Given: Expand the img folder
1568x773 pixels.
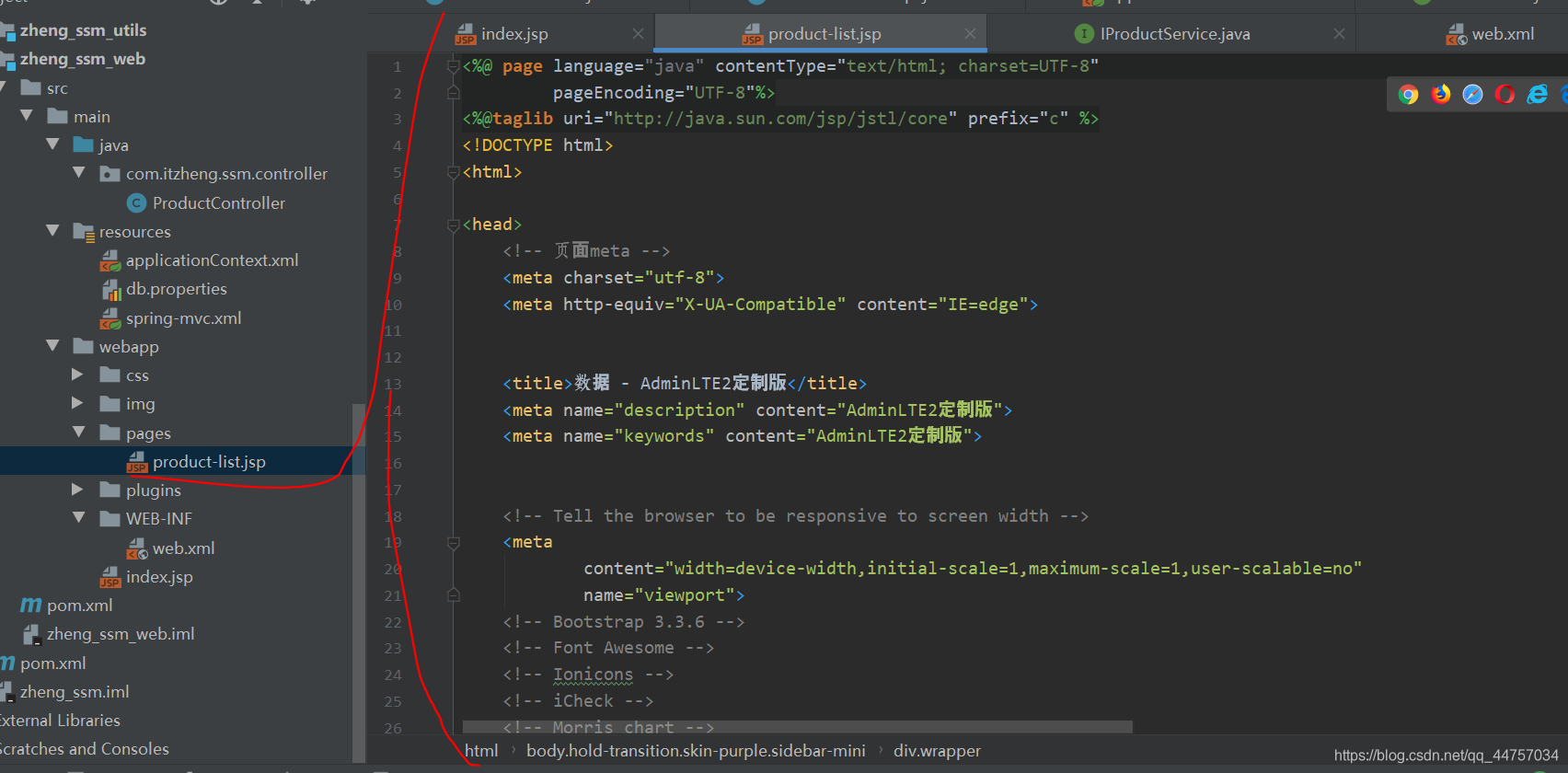Looking at the screenshot, I should 78,404.
